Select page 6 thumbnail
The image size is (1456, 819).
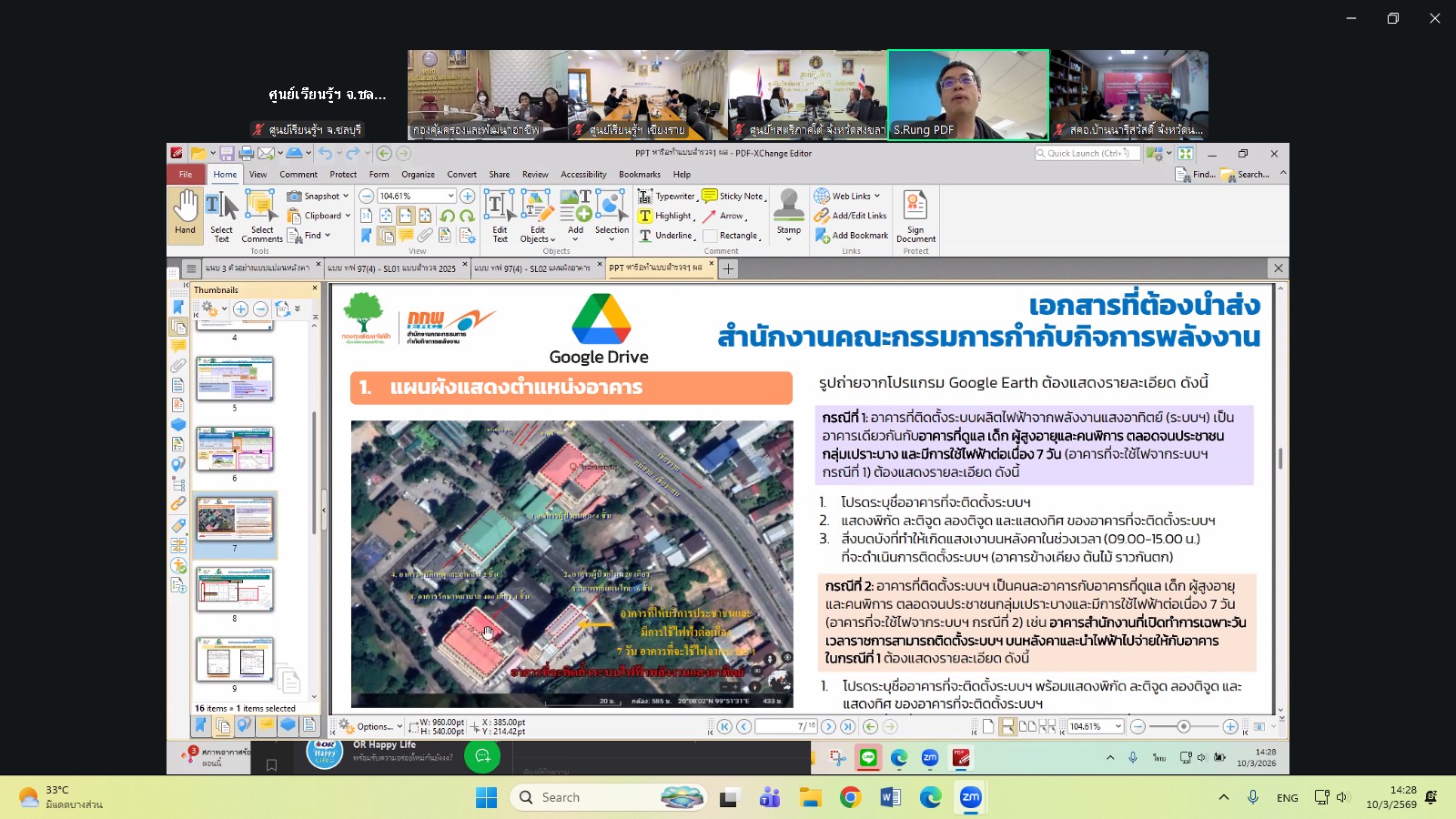(x=235, y=449)
